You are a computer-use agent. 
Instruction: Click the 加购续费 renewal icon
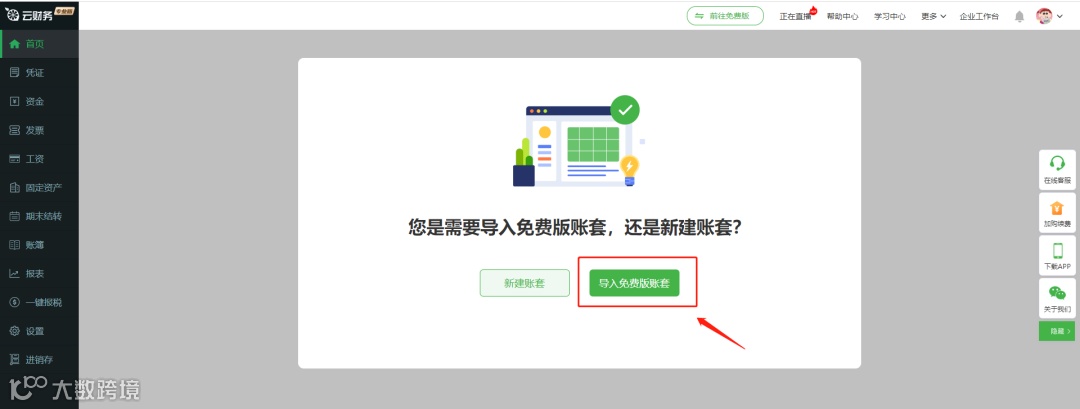1057,207
